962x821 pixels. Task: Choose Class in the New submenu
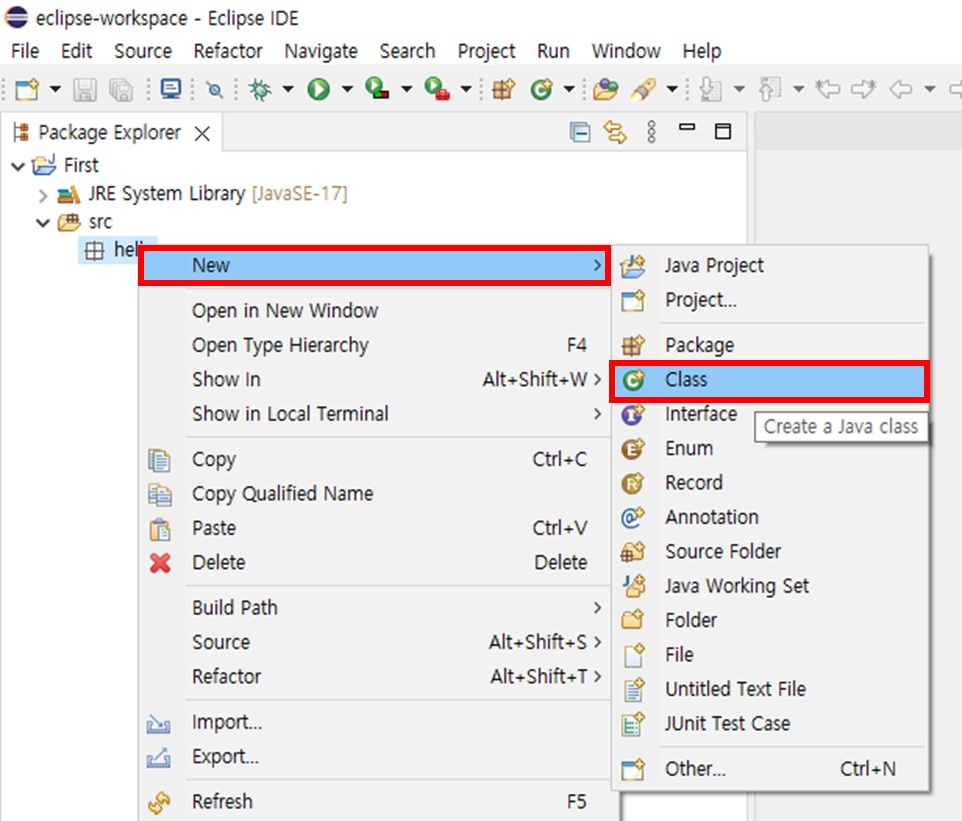(x=769, y=380)
